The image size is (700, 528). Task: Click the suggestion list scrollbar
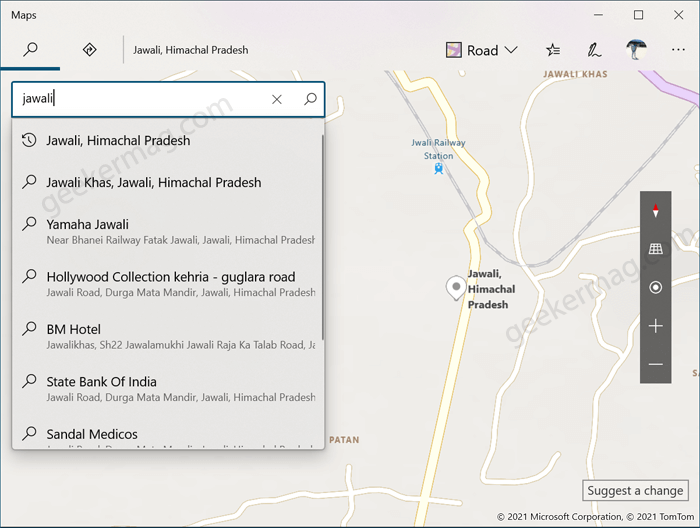coord(322,237)
